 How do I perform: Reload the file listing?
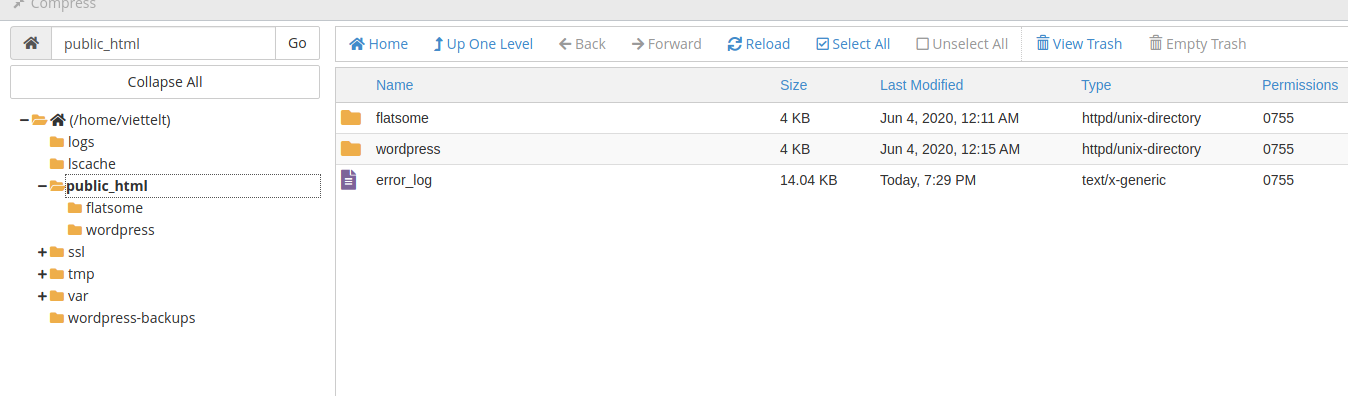coord(758,44)
